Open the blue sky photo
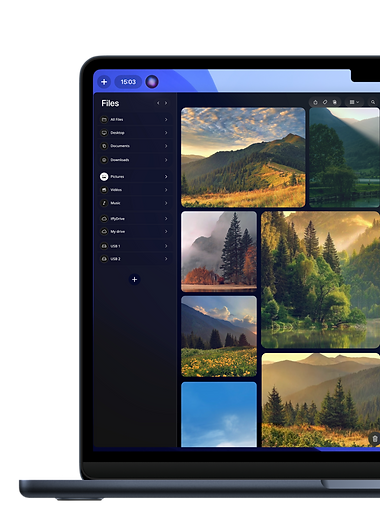 click(219, 414)
